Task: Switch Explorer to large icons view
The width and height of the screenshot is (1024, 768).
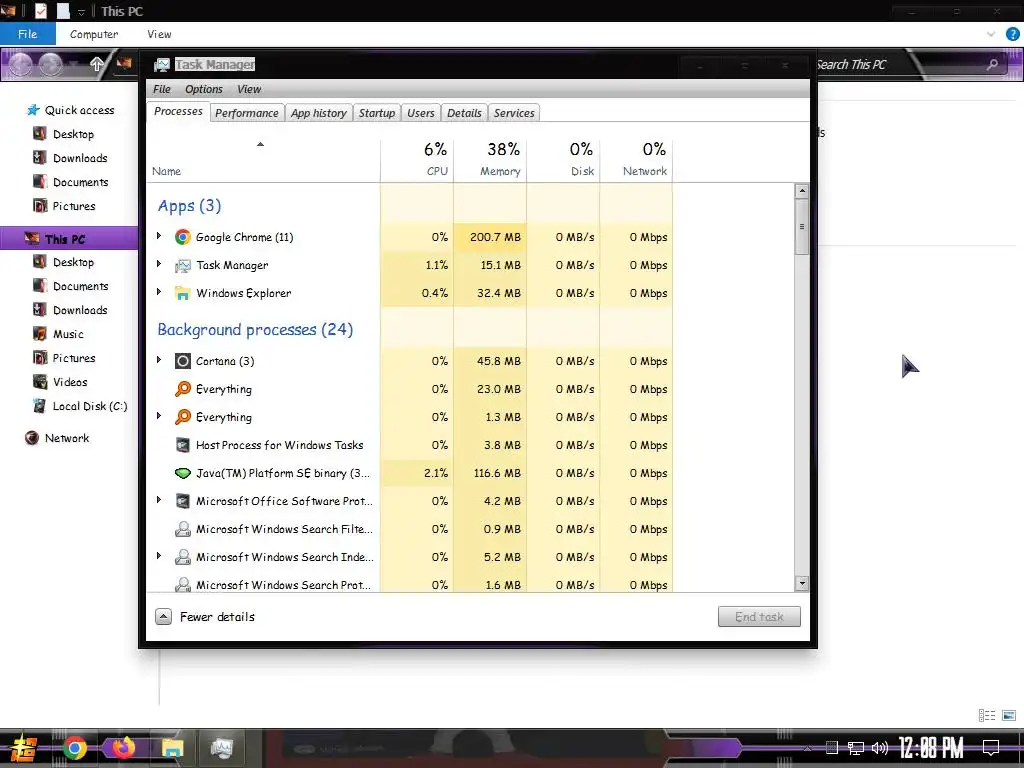Action: tap(1009, 716)
